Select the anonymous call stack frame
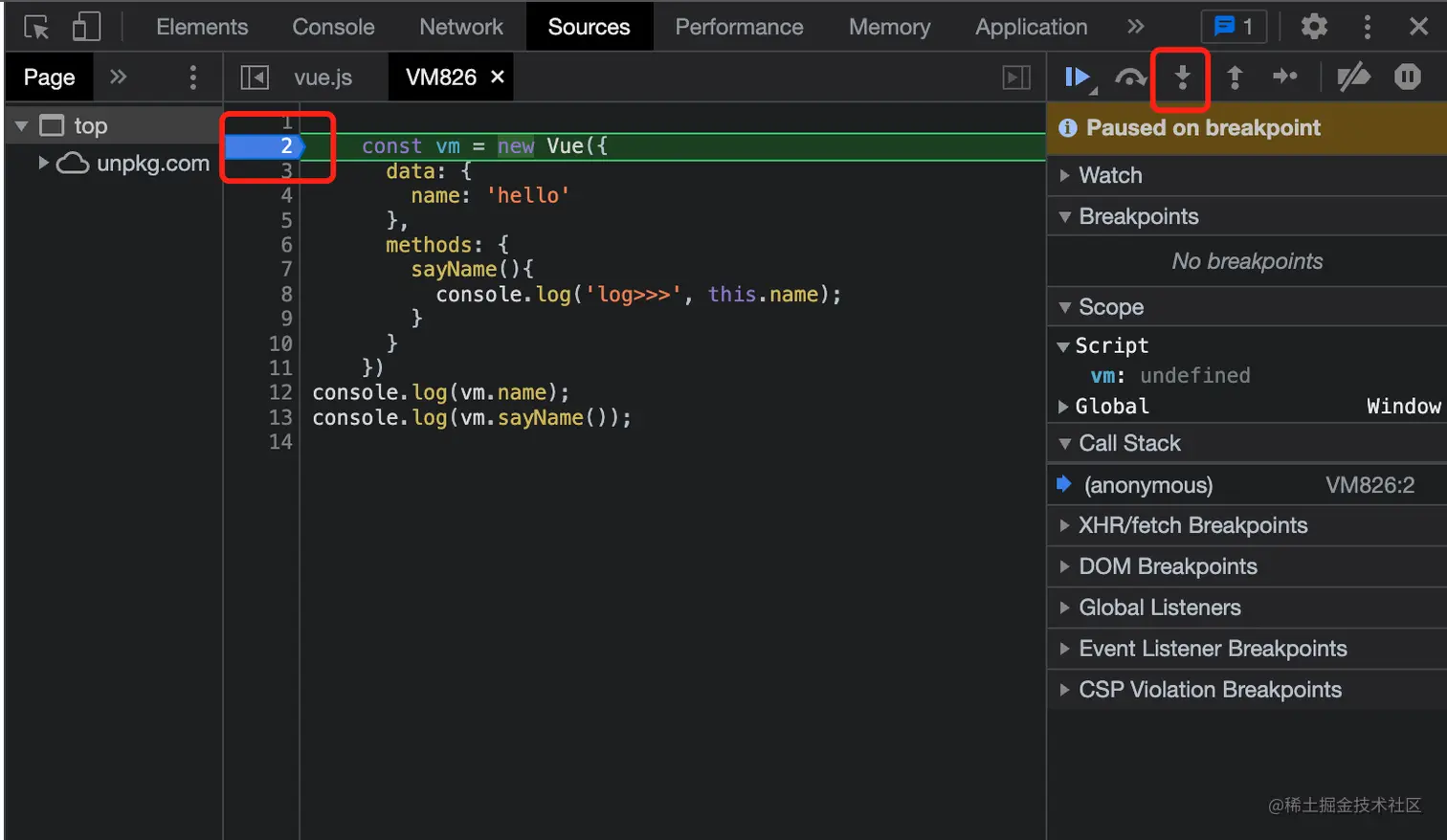 coord(1147,485)
